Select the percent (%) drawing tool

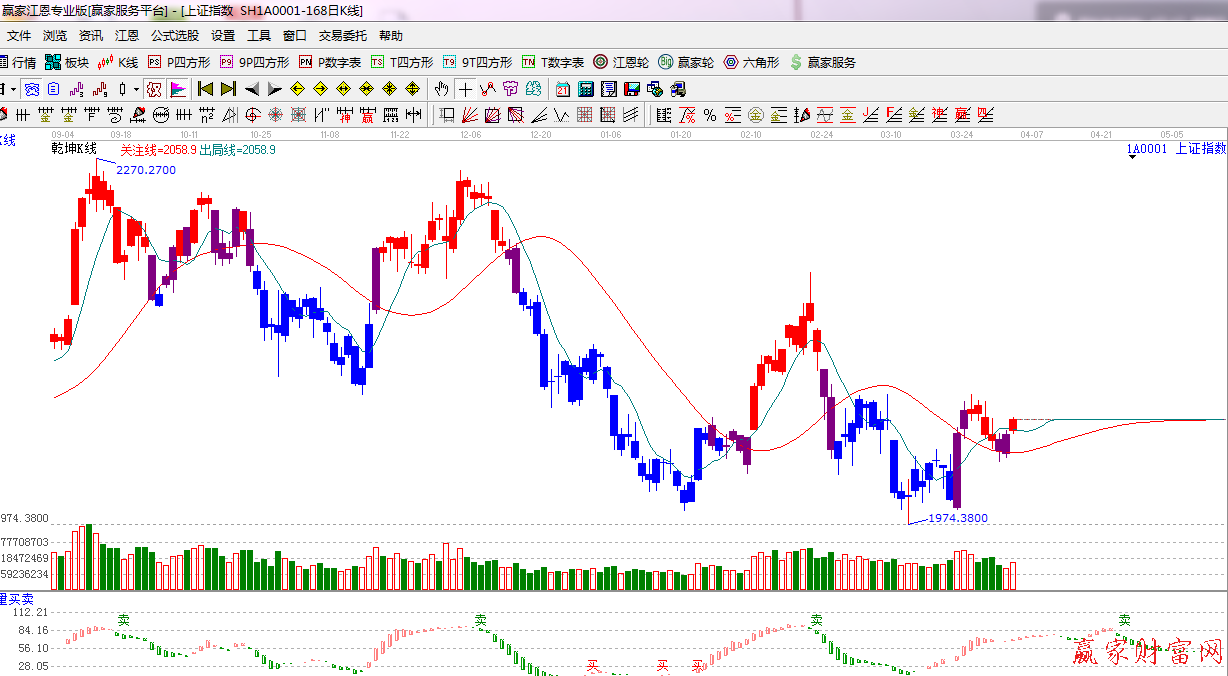[709, 114]
